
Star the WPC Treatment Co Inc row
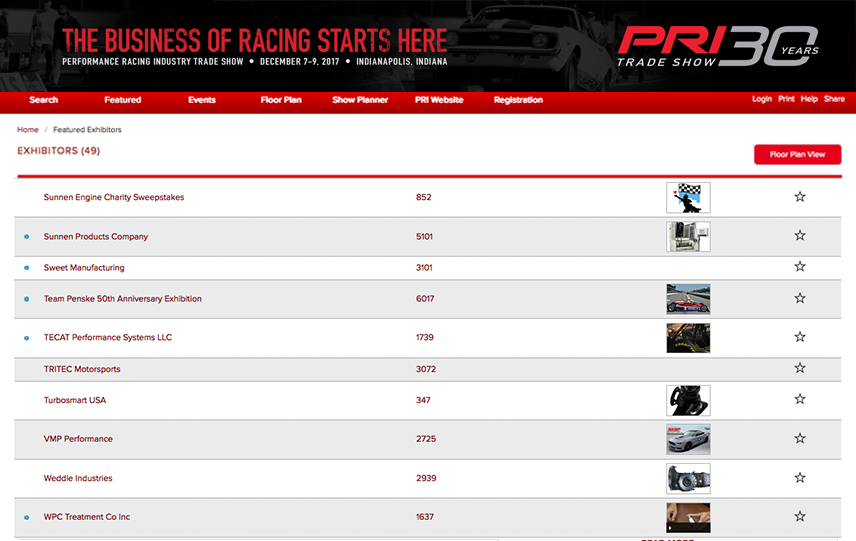click(800, 516)
